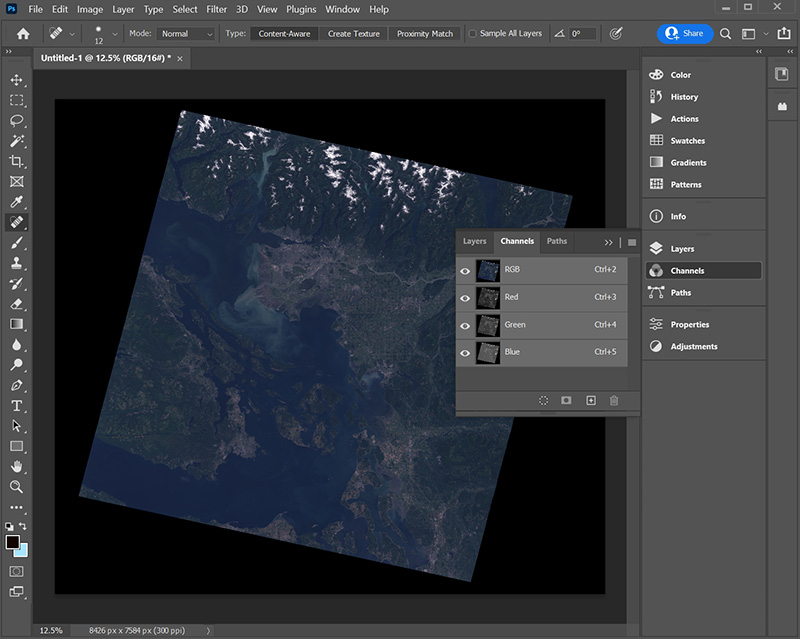Switch to the Layers tab
The image size is (800, 639).
(x=474, y=241)
